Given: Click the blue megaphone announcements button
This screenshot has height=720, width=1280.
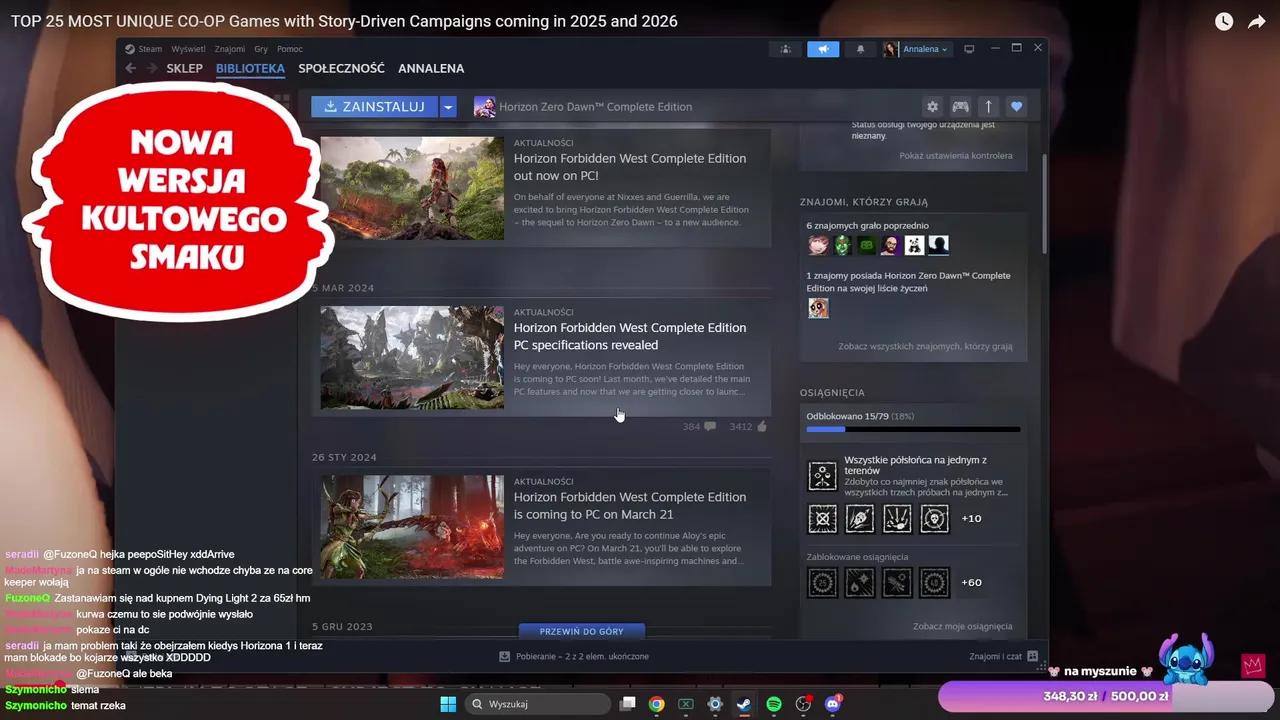Looking at the screenshot, I should click(x=823, y=49).
